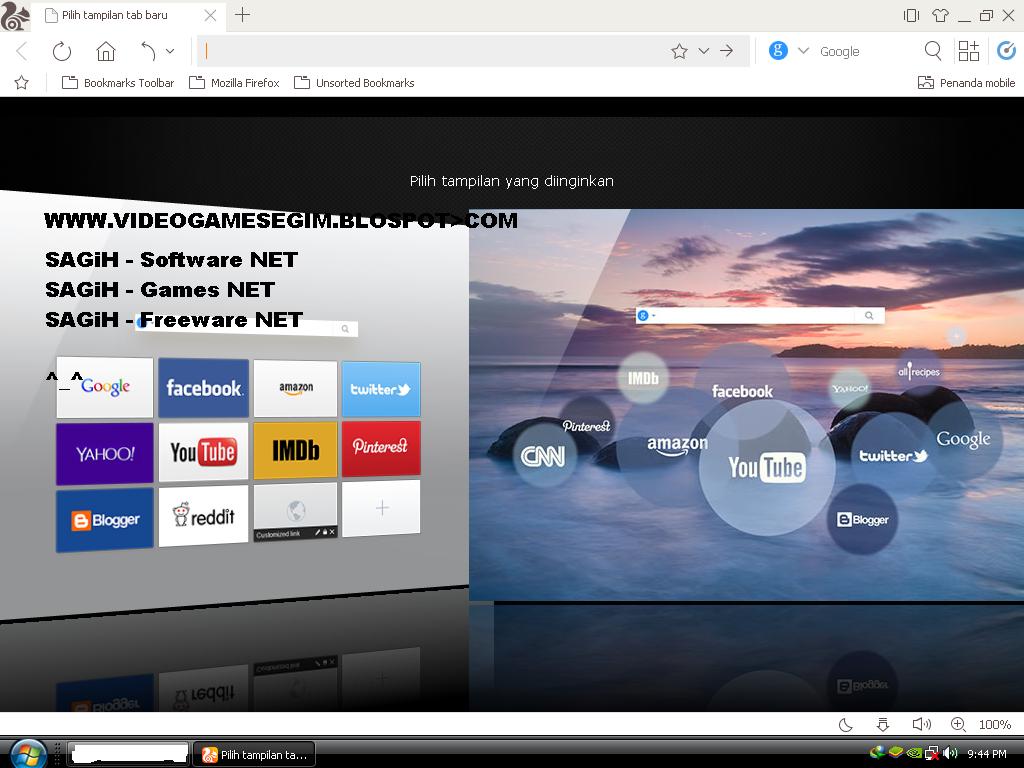This screenshot has width=1024, height=768.
Task: Open the search engine selector dropdown
Action: click(x=803, y=51)
